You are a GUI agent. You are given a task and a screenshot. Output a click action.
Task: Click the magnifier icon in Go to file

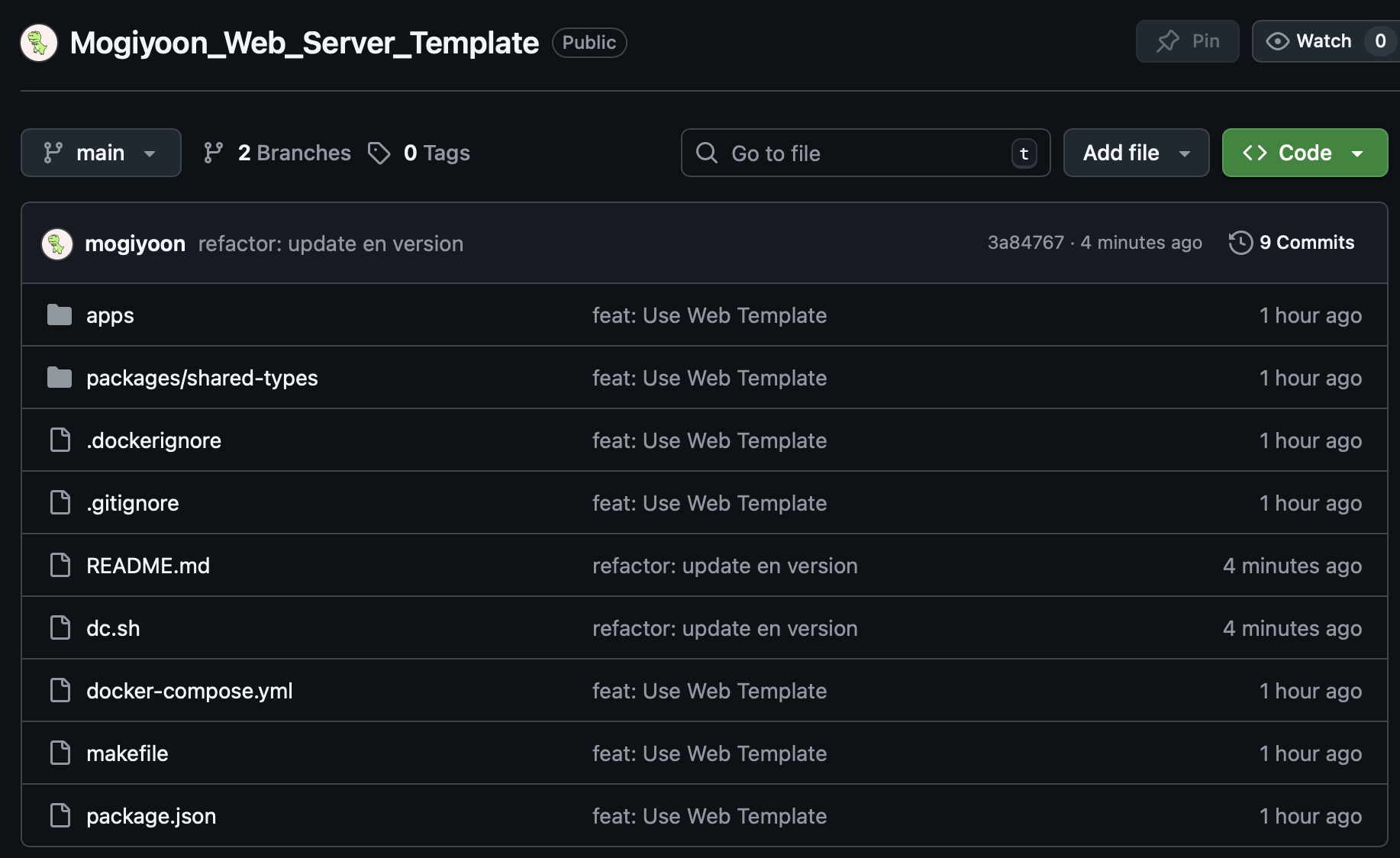(x=707, y=153)
